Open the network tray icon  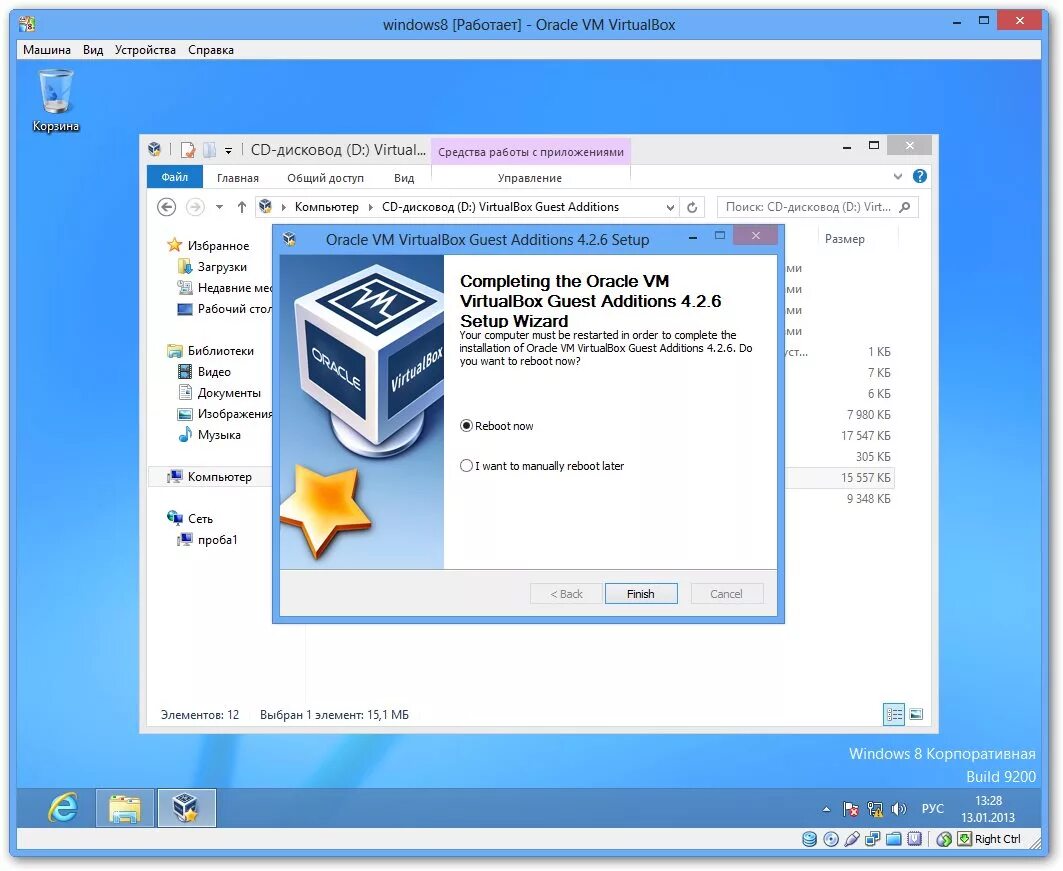[x=875, y=809]
